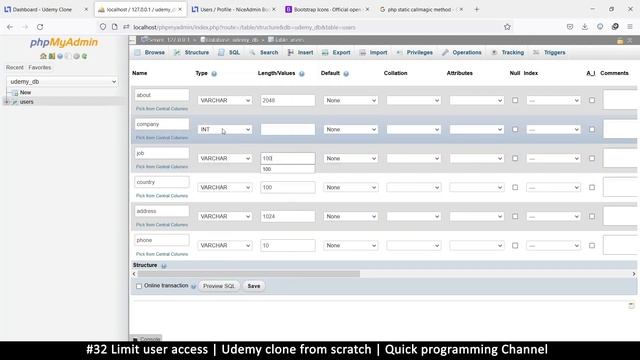This screenshot has width=640, height=360.
Task: Open the browser downloads icon
Action: 584,27
